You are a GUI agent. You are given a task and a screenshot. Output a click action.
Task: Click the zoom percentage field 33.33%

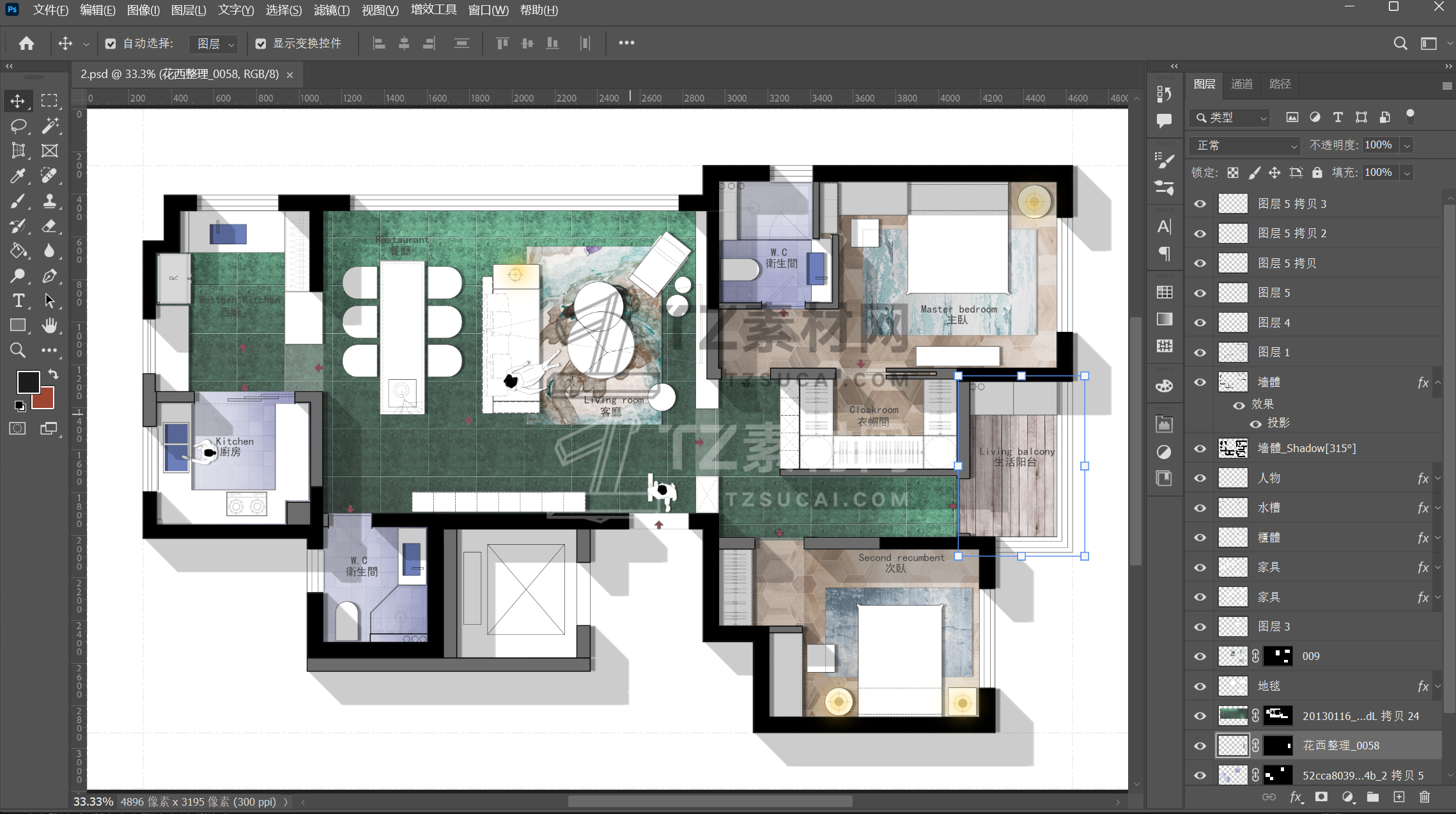point(93,802)
